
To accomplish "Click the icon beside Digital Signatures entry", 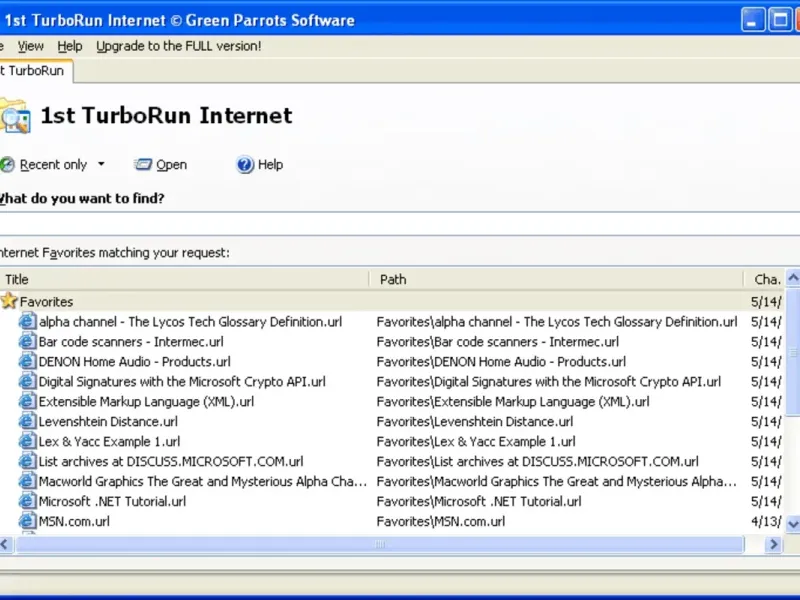I will point(27,381).
